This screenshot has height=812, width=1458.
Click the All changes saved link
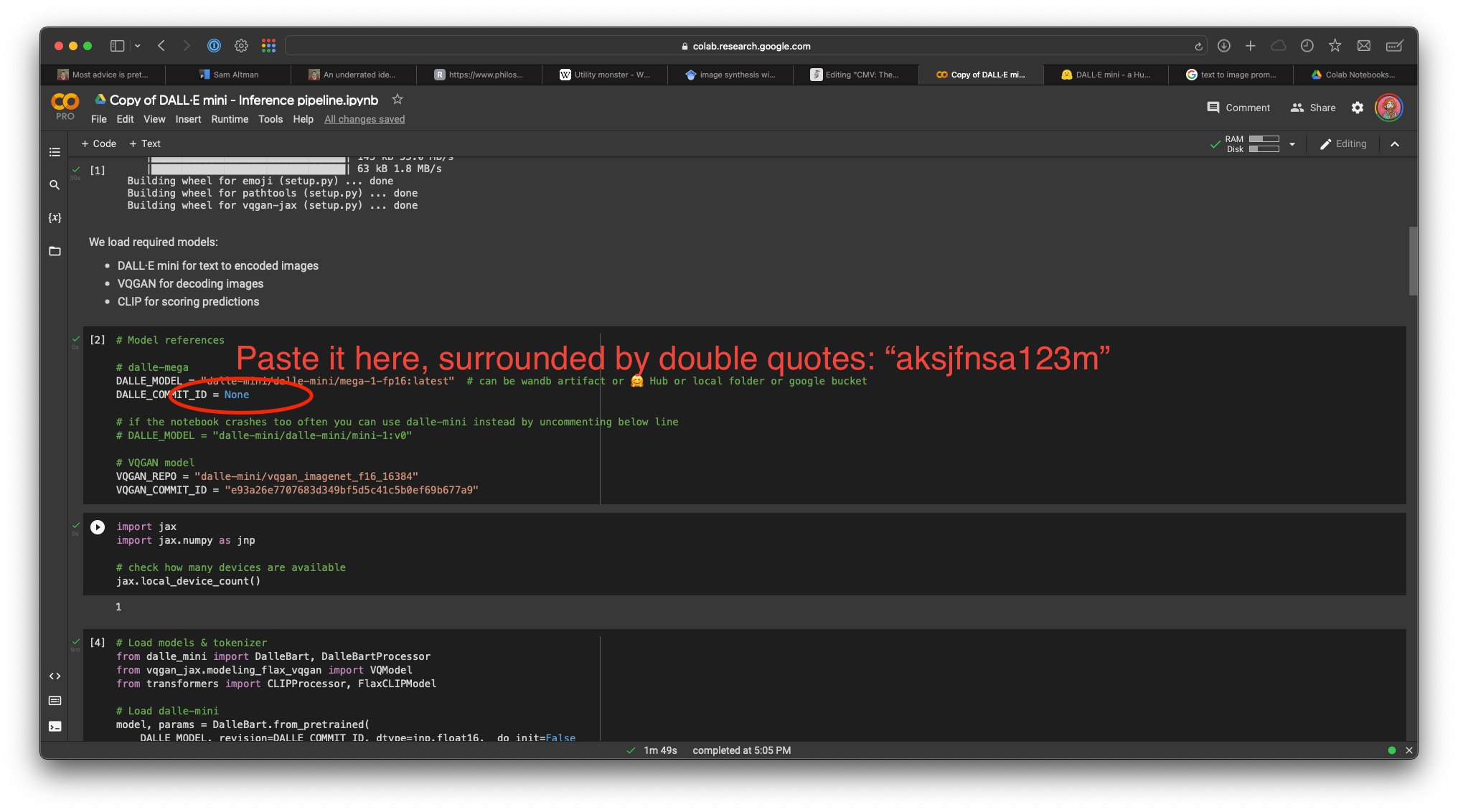364,119
